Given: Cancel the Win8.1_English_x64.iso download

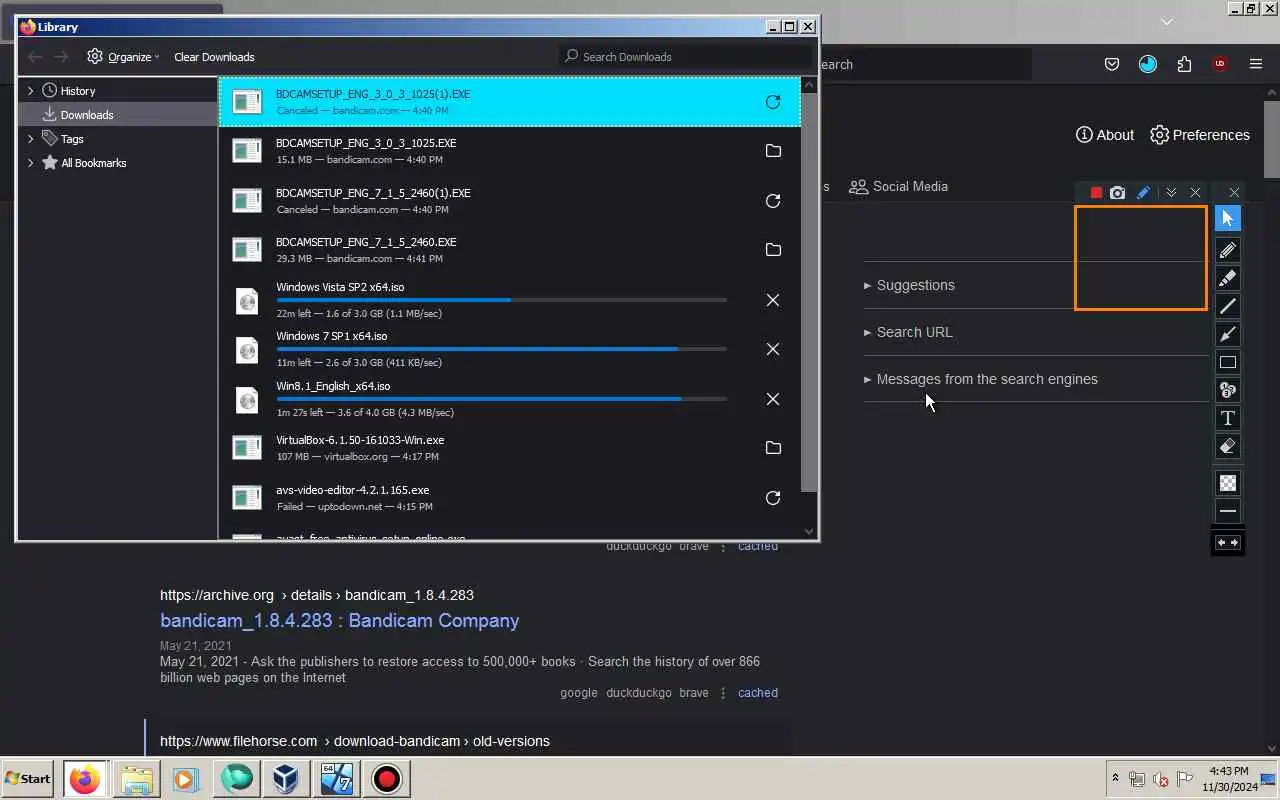Looking at the screenshot, I should pos(773,399).
